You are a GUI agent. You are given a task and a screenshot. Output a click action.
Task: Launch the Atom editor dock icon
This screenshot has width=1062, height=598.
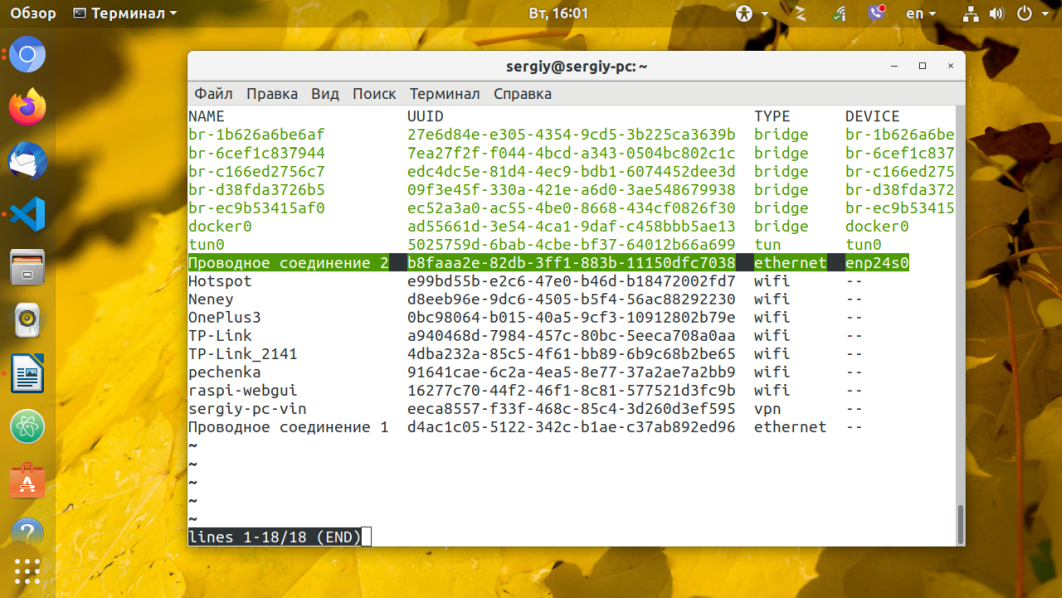click(27, 427)
